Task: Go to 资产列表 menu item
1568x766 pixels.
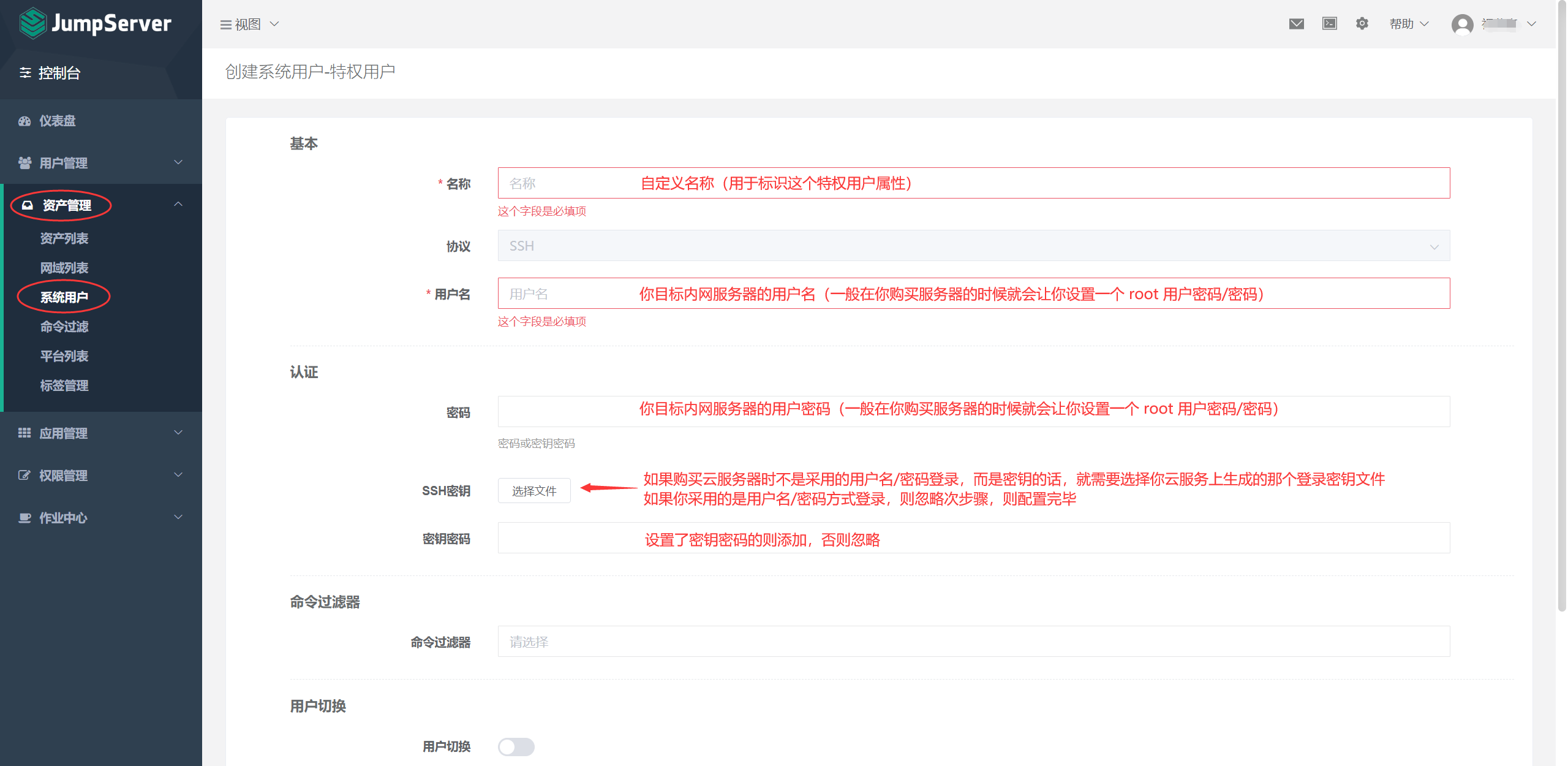Action: point(64,238)
